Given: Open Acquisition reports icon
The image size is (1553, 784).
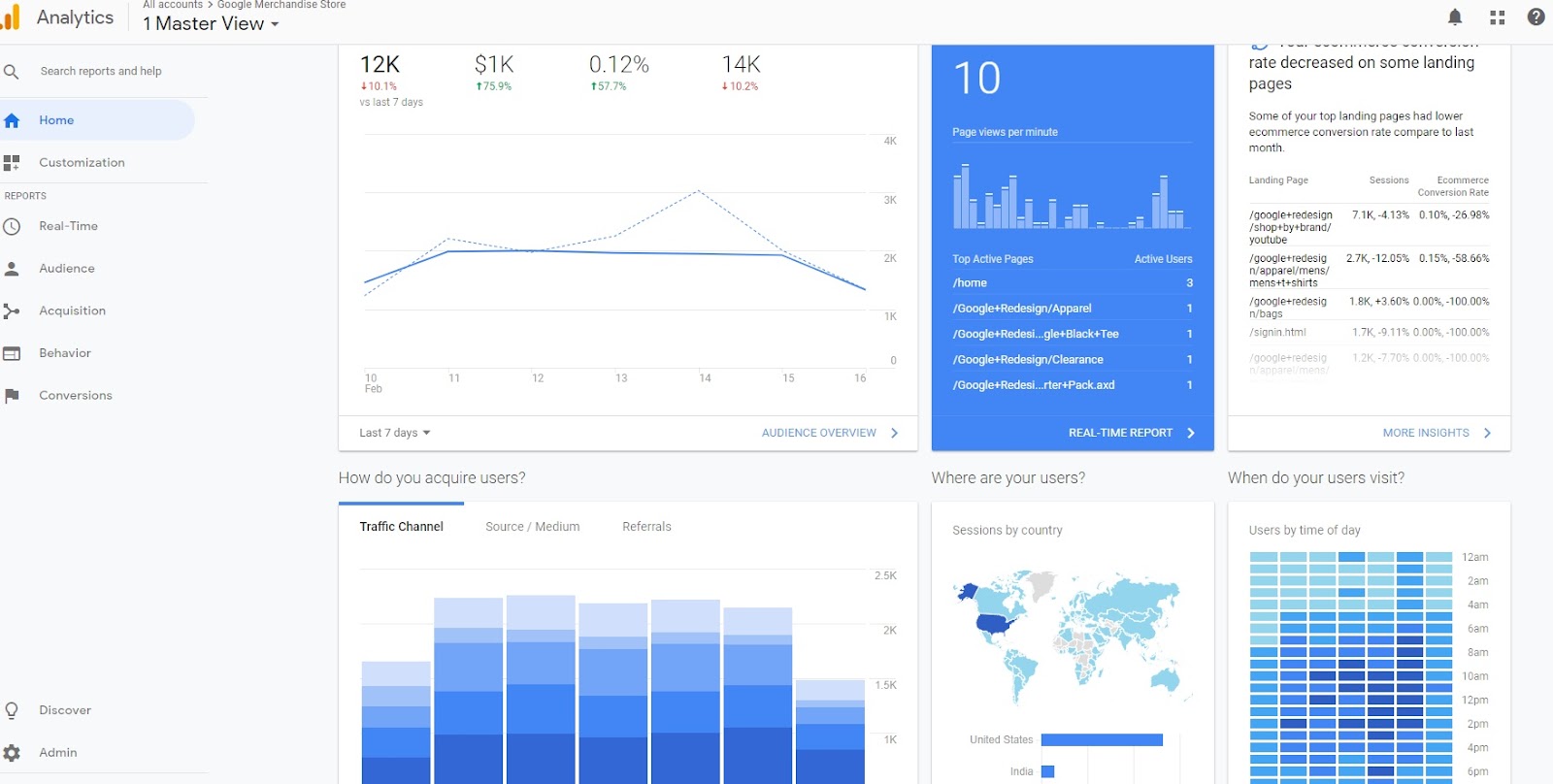Looking at the screenshot, I should (12, 311).
